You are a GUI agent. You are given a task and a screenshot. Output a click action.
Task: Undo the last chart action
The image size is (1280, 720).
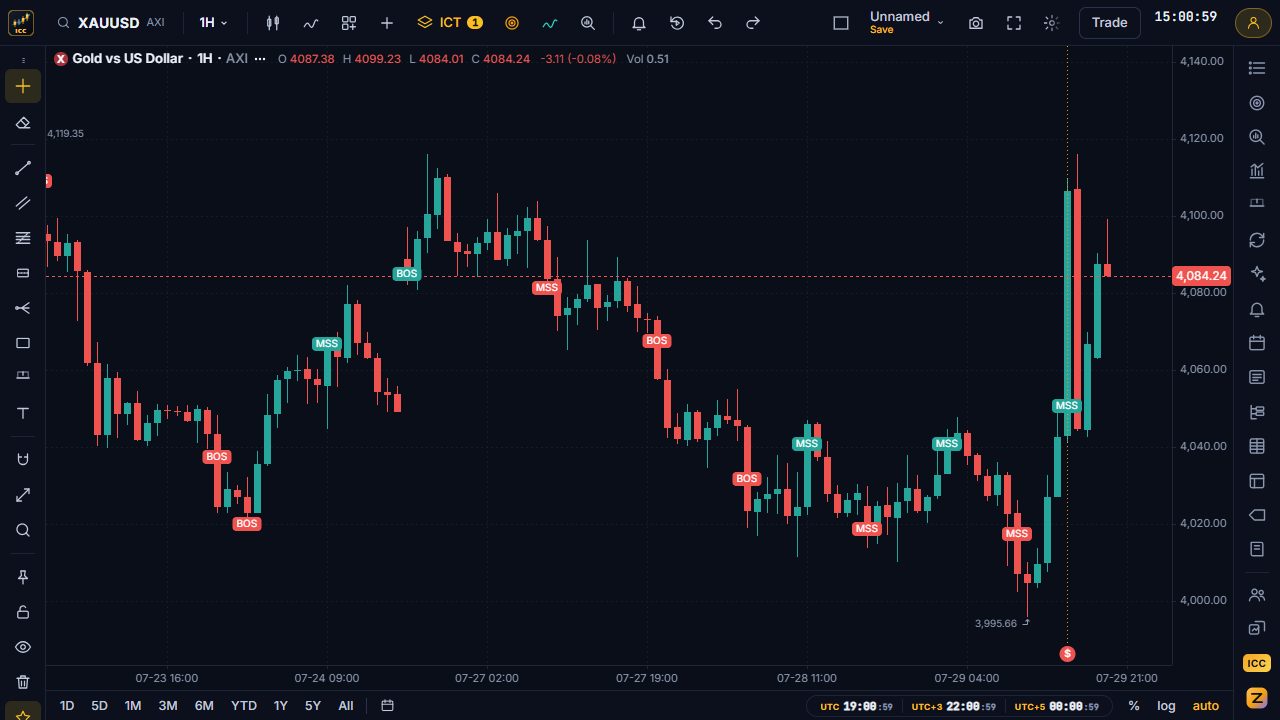[x=715, y=23]
